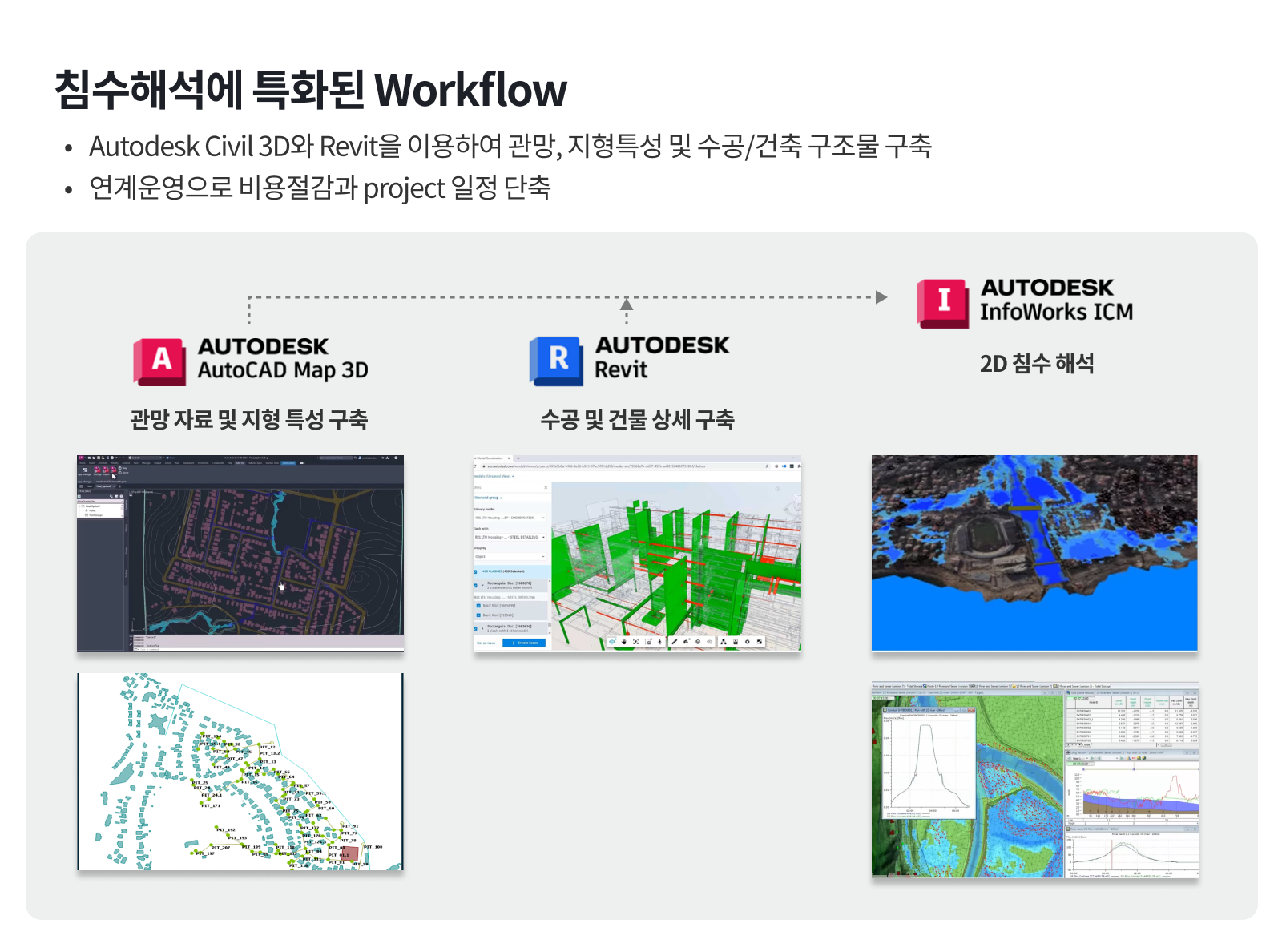The image size is (1282, 952).
Task: Click the bookmark star in the browser address bar
Action: pyautogui.click(x=767, y=466)
